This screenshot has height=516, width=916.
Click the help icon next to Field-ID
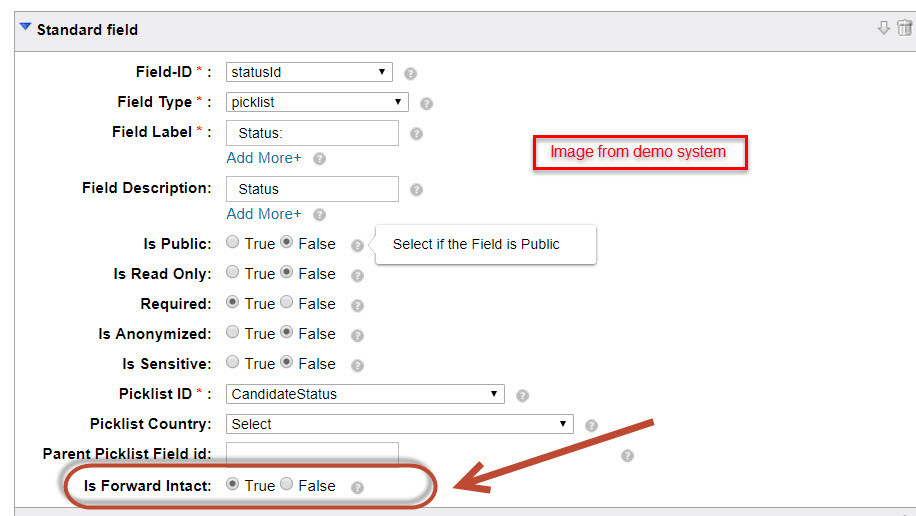click(411, 74)
